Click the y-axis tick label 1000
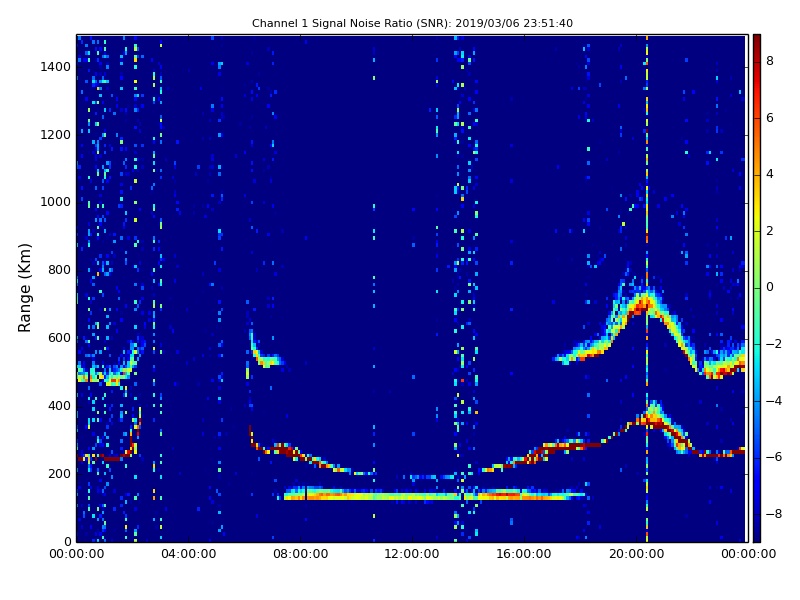Viewport: 800px width, 600px height. (x=56, y=202)
